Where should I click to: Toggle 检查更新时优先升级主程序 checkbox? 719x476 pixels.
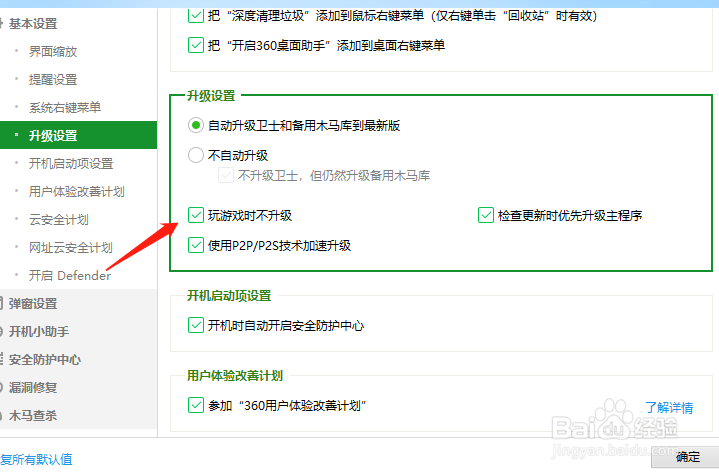click(x=486, y=215)
